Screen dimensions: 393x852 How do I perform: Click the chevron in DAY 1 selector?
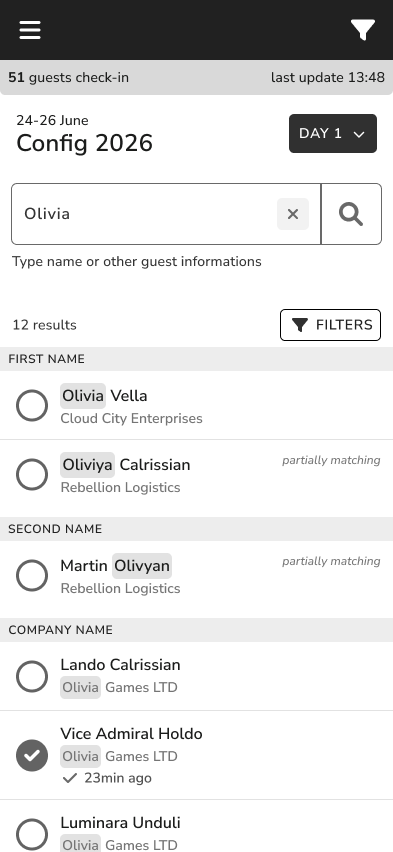tap(359, 134)
